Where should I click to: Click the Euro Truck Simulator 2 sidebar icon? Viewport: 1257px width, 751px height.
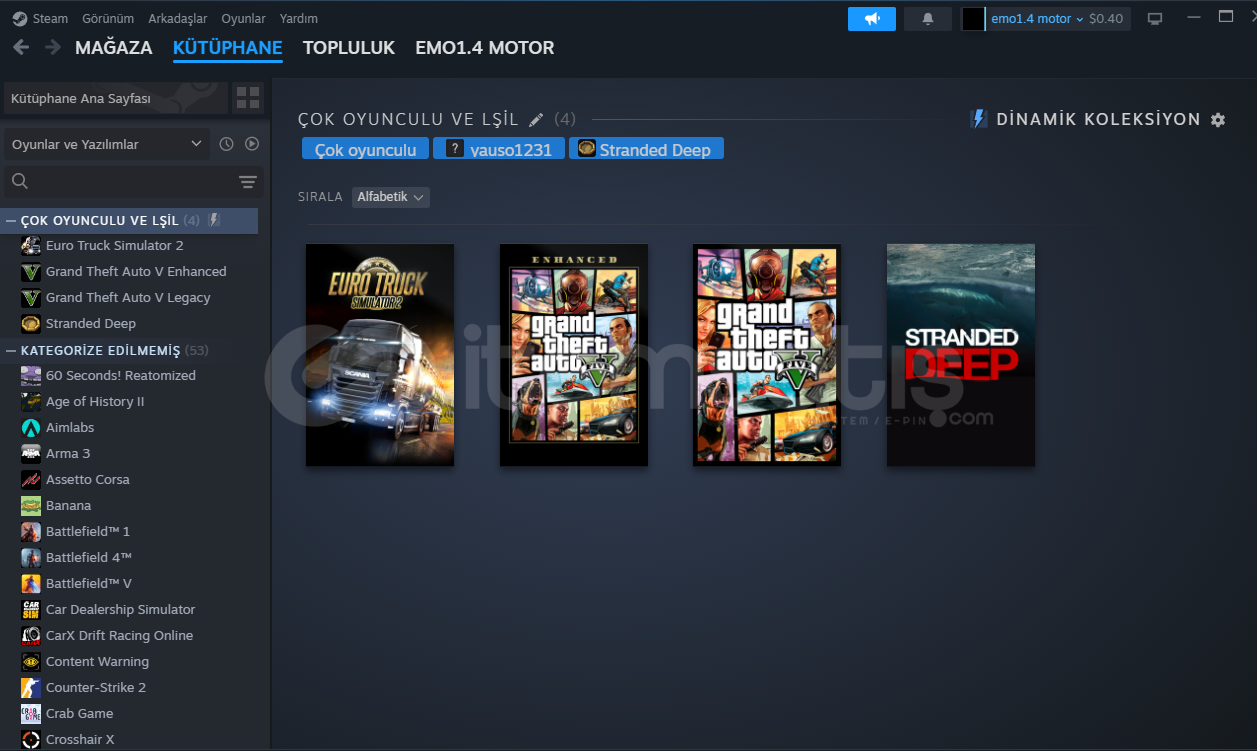(31, 245)
